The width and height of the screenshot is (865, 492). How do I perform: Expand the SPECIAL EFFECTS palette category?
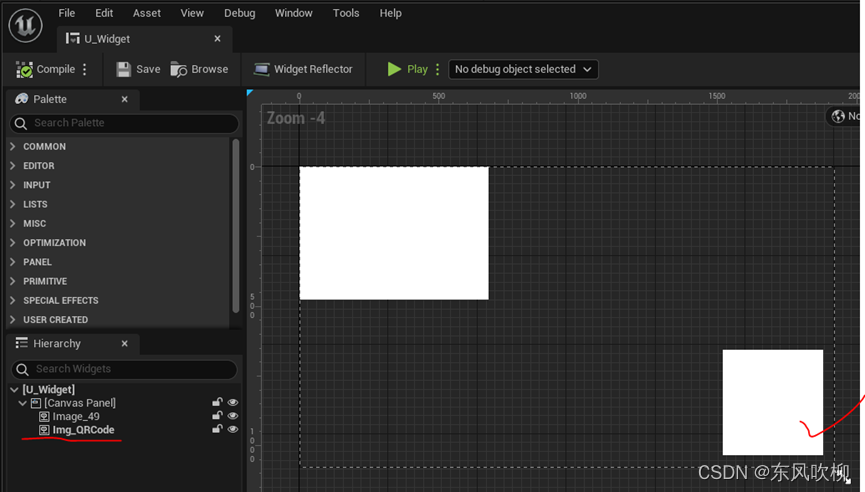point(12,301)
